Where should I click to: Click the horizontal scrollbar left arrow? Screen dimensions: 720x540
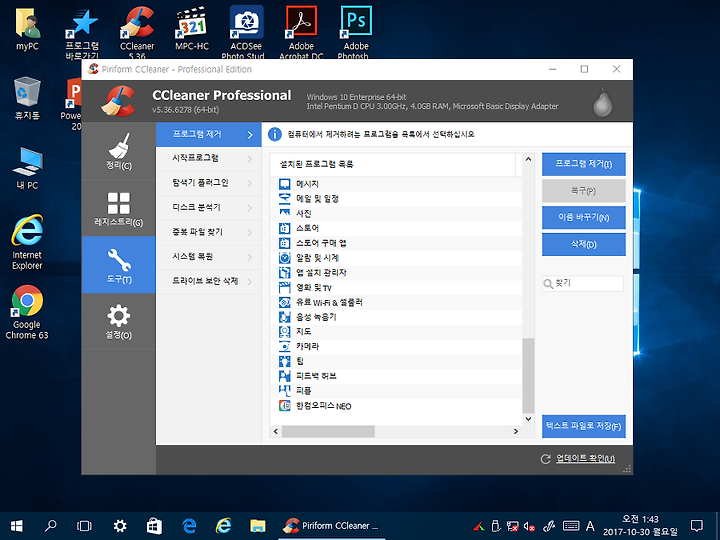(276, 431)
